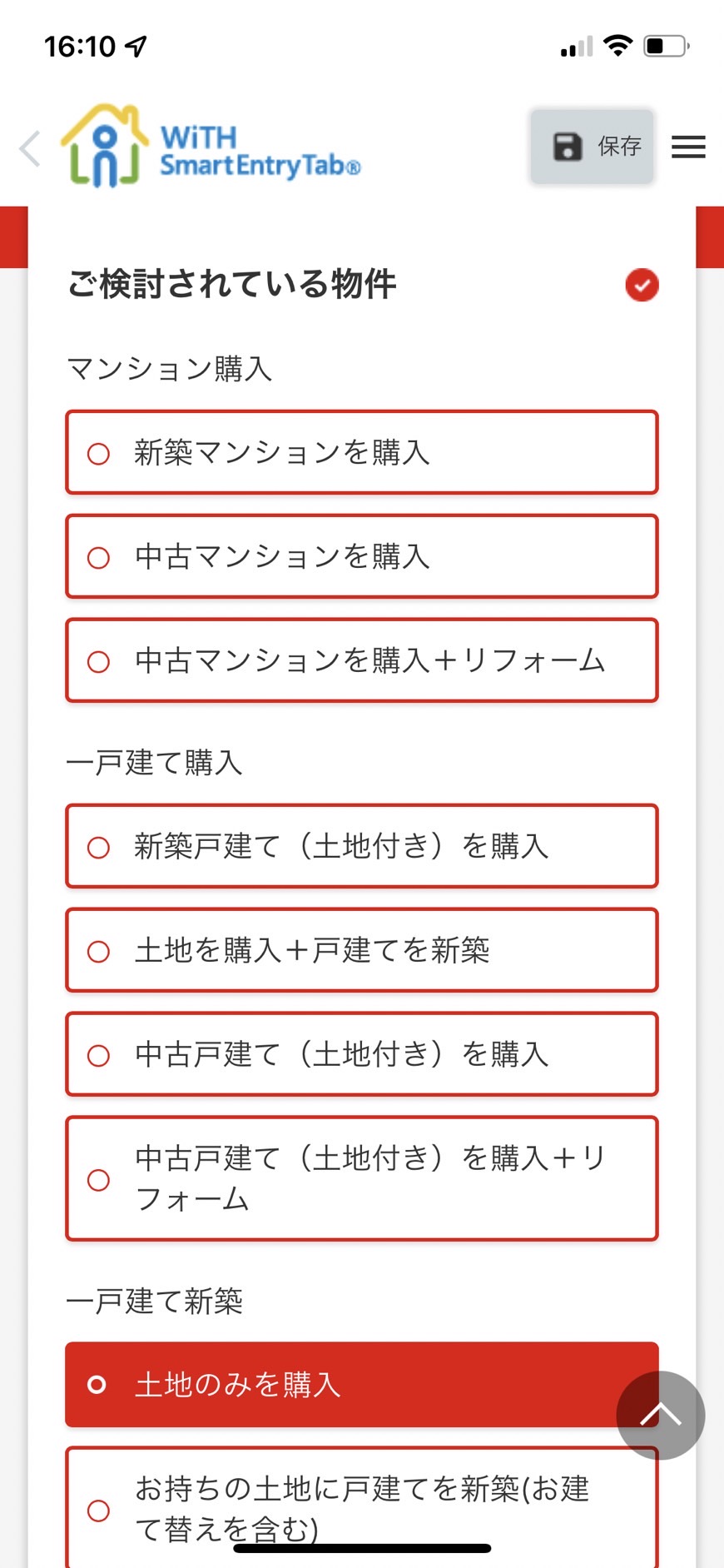724x1568 pixels.
Task: Tap the floppy disk save icon
Action: (568, 147)
